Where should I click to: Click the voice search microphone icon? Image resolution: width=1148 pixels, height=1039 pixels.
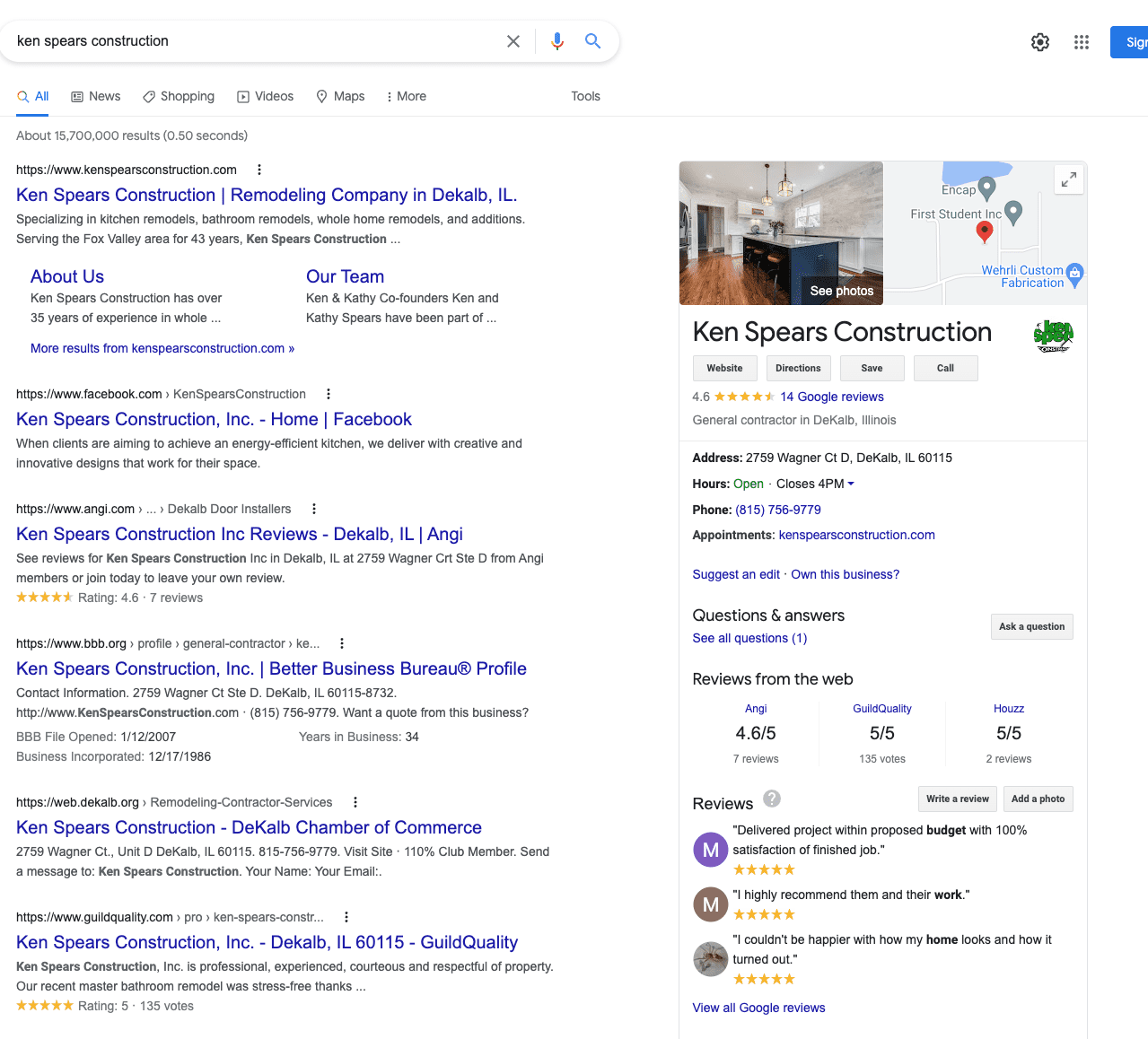pos(557,41)
